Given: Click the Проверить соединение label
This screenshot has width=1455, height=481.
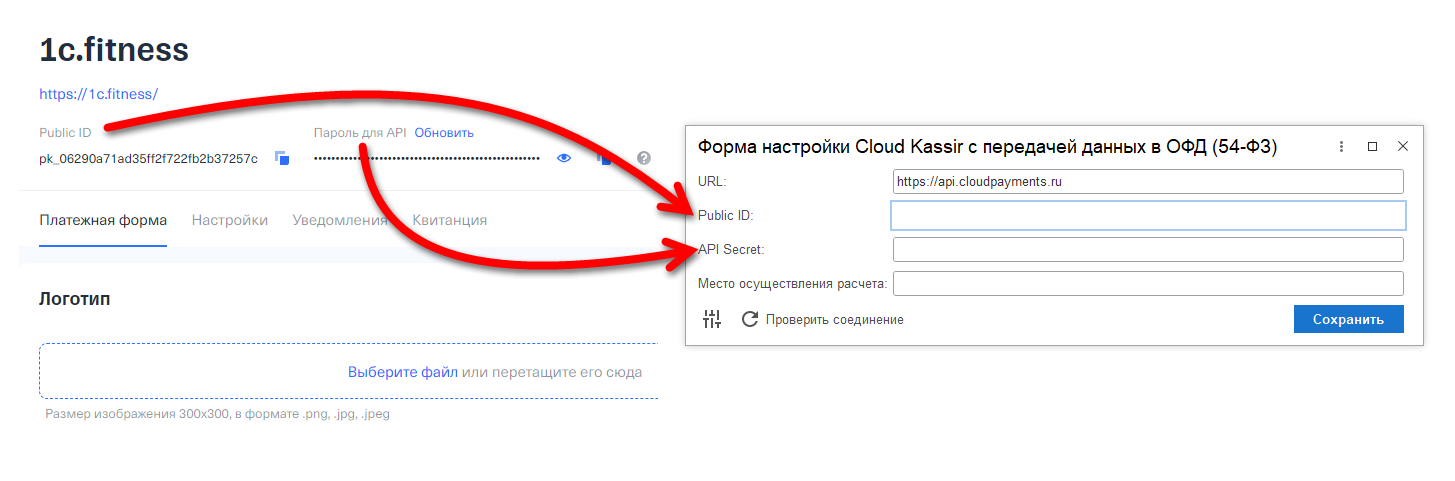Looking at the screenshot, I should [x=835, y=320].
